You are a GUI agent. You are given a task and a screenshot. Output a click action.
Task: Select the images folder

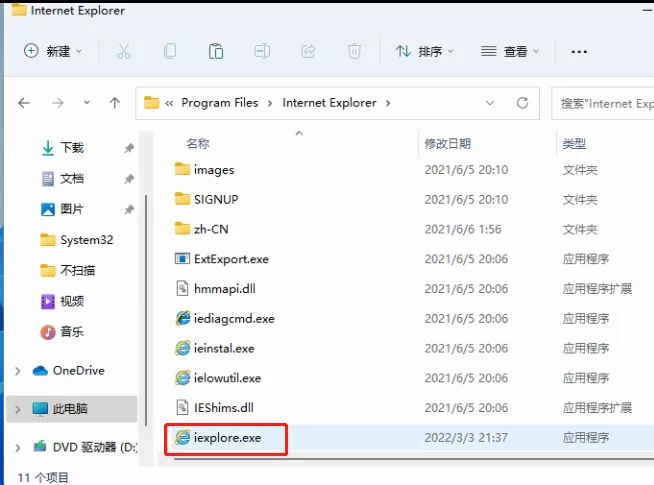pos(204,170)
